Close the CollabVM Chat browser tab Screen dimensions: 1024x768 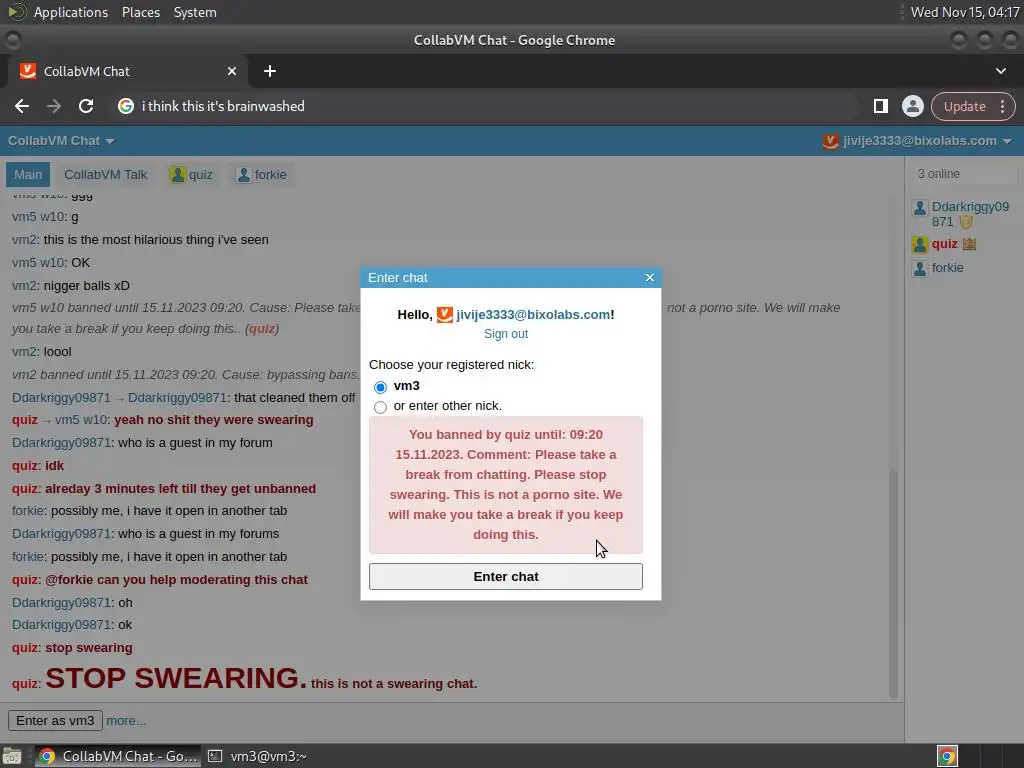pos(232,71)
